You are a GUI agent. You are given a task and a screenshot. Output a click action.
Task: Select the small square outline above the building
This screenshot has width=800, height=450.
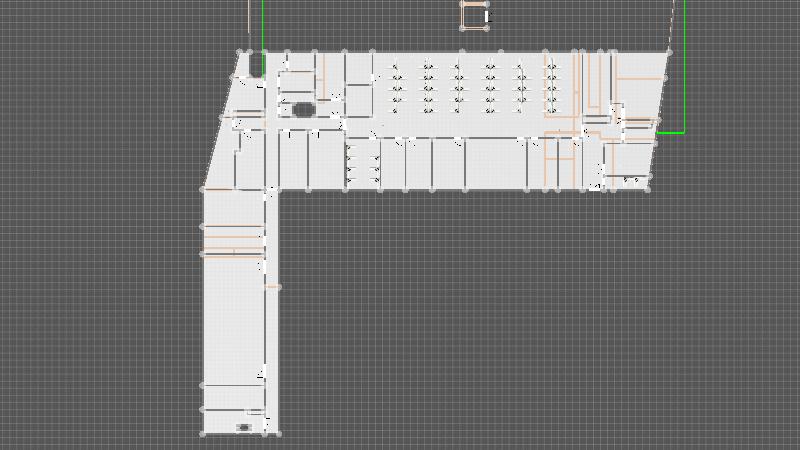473,16
